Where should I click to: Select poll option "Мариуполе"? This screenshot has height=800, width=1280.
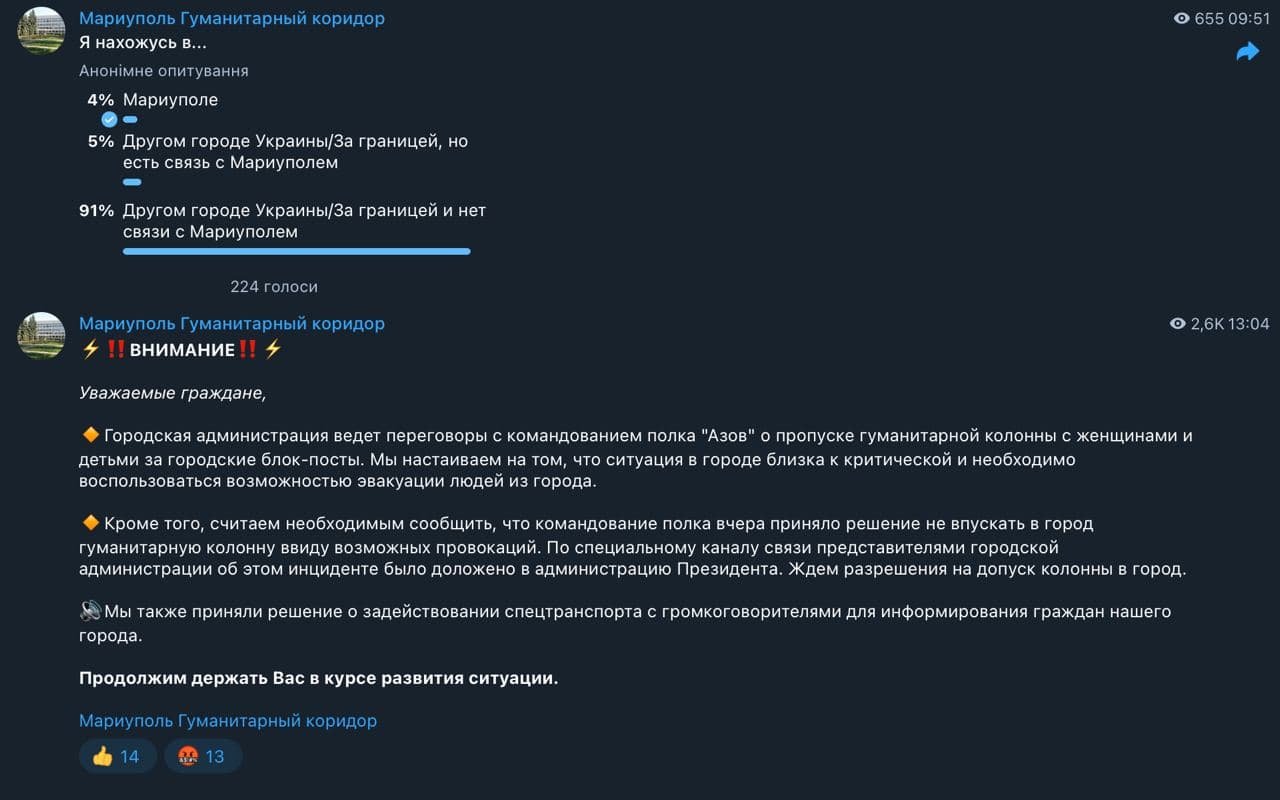click(x=170, y=100)
